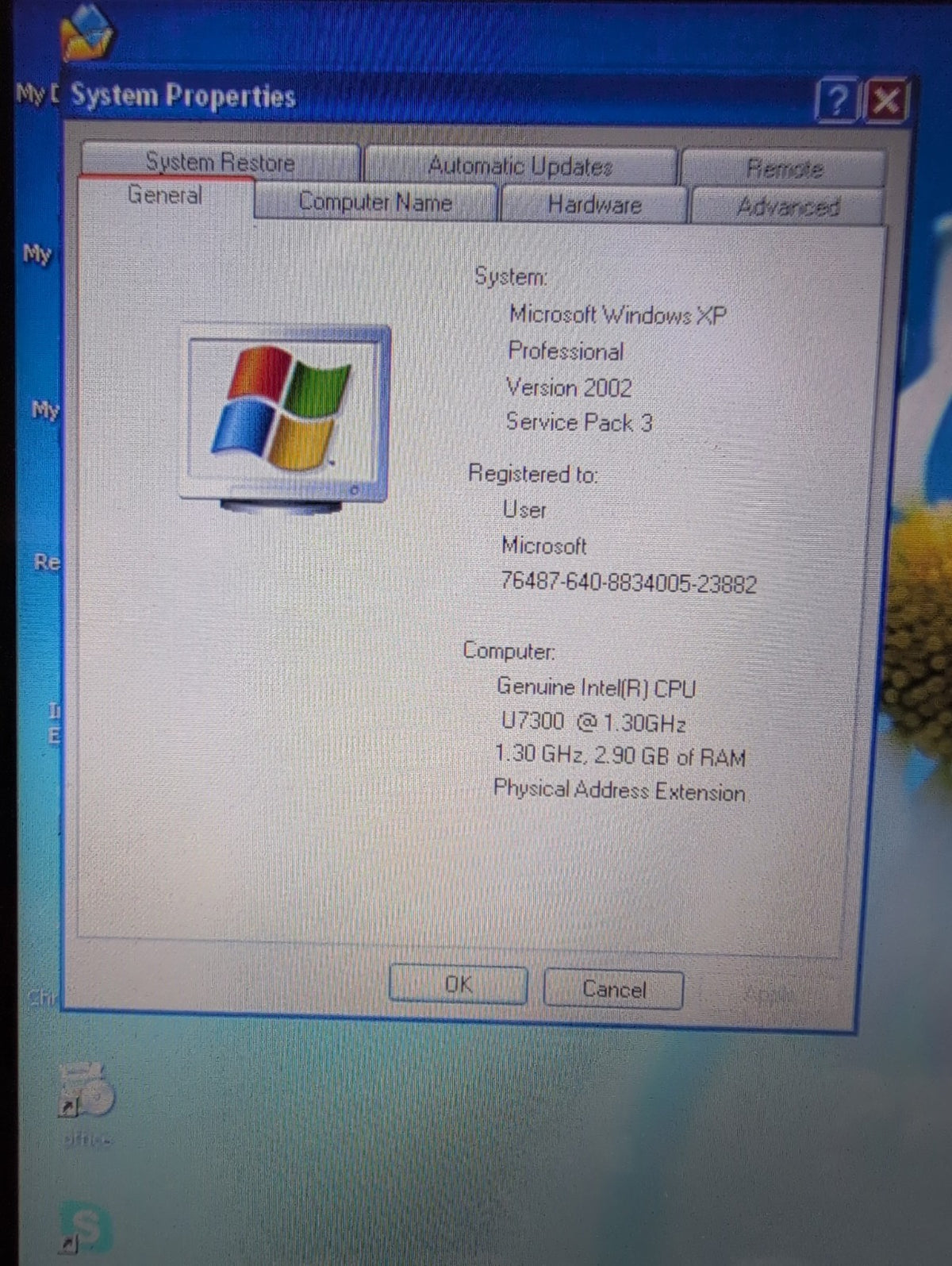This screenshot has height=1266, width=952.
Task: Click the Professional edition text
Action: (x=566, y=351)
